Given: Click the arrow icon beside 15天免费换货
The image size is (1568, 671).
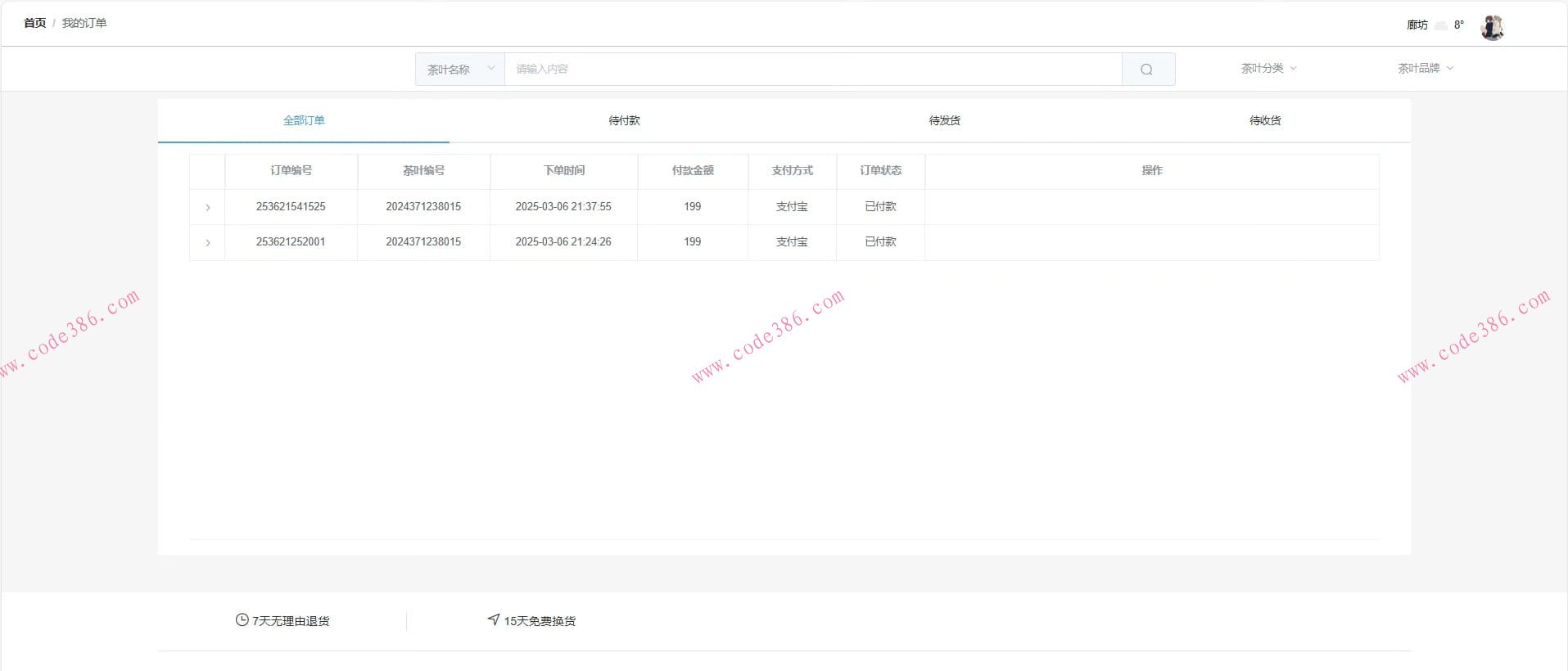Looking at the screenshot, I should [x=494, y=620].
